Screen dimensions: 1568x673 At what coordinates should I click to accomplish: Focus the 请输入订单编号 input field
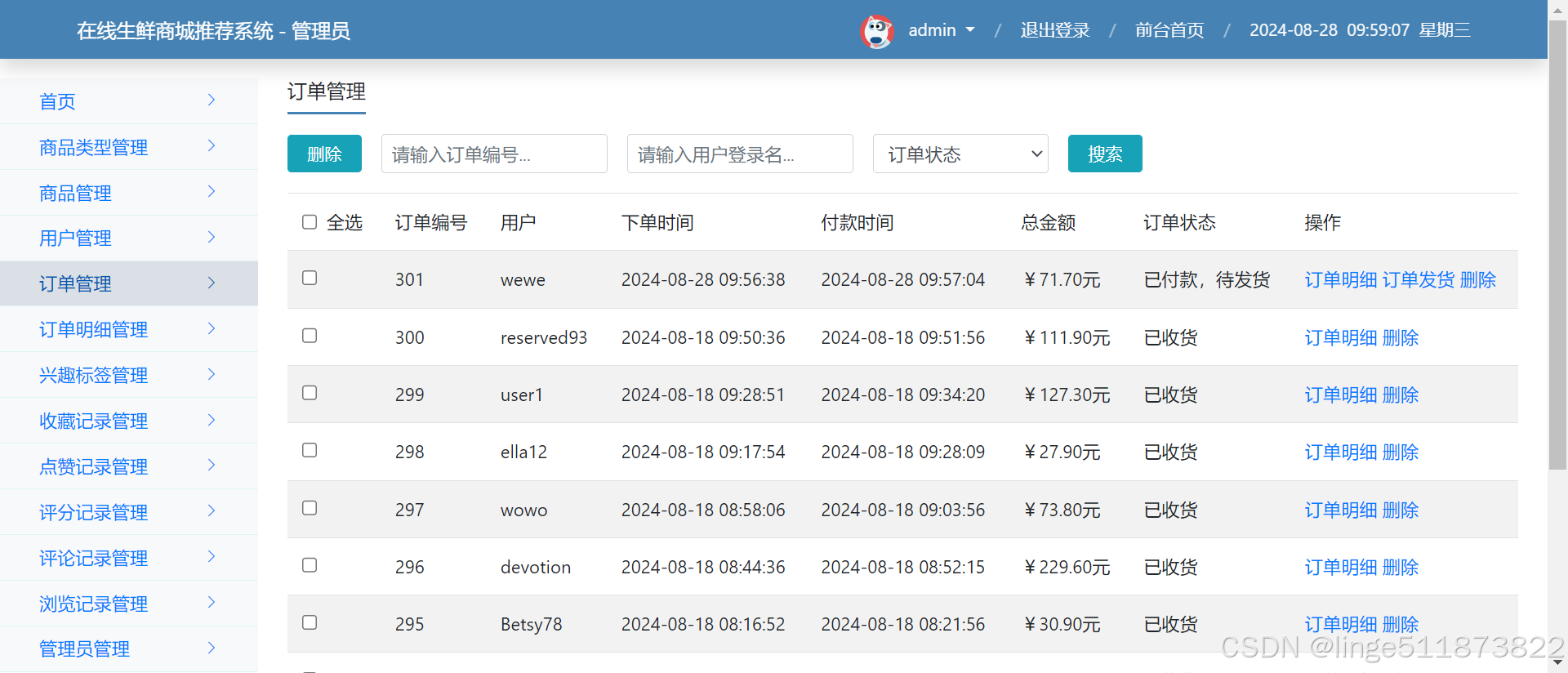[x=494, y=154]
